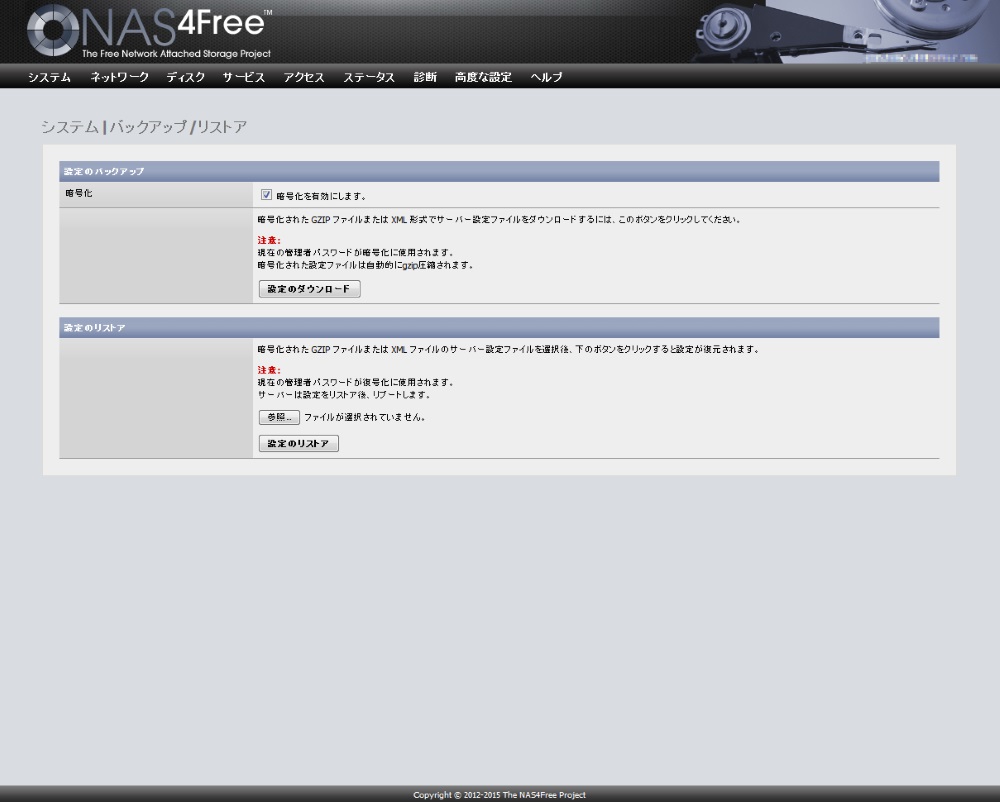This screenshot has width=1000, height=802.
Task: Click The Free Network Attached Storage Project tagline
Action: tap(176, 54)
